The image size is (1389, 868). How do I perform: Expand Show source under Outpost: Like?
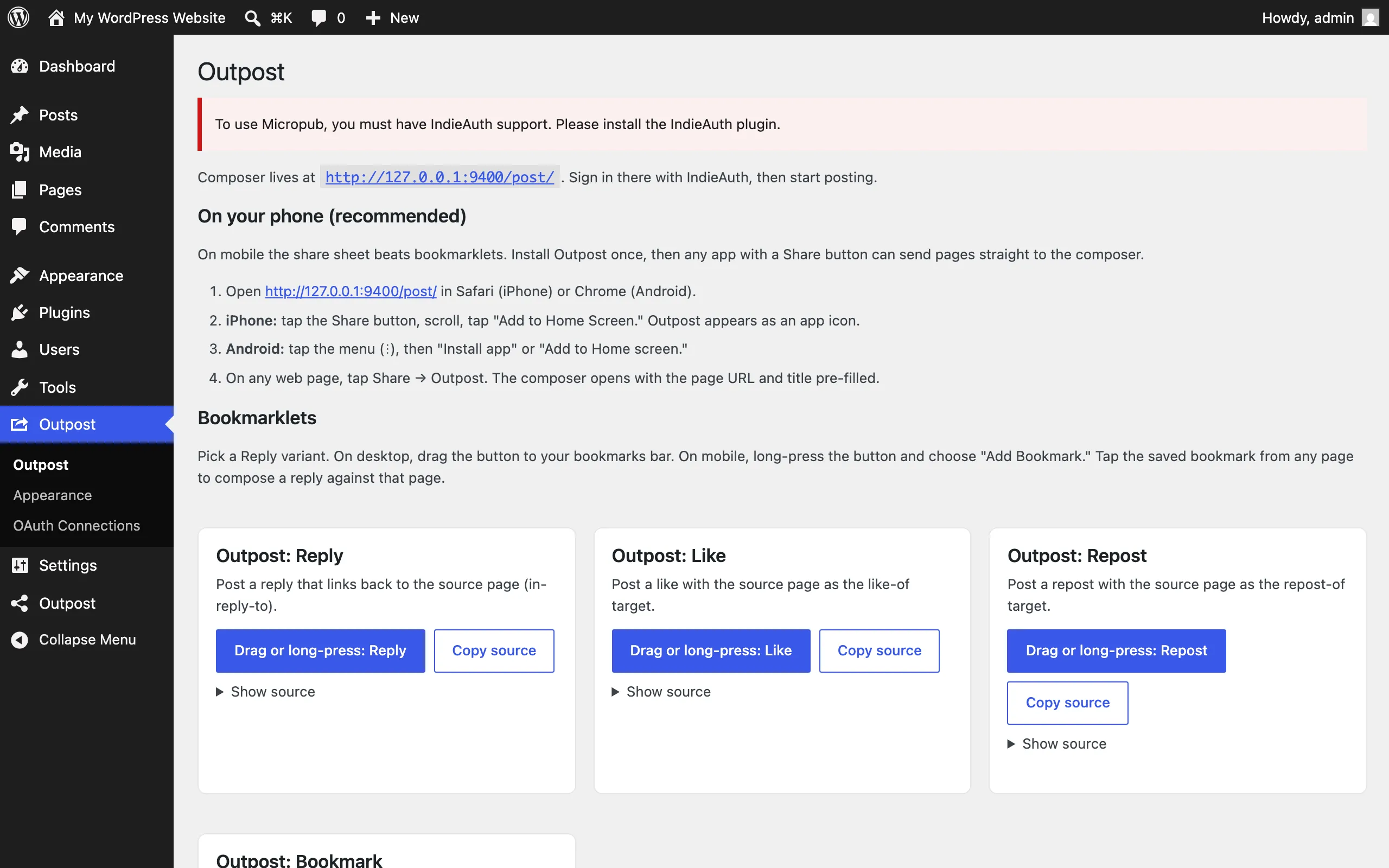pyautogui.click(x=661, y=692)
